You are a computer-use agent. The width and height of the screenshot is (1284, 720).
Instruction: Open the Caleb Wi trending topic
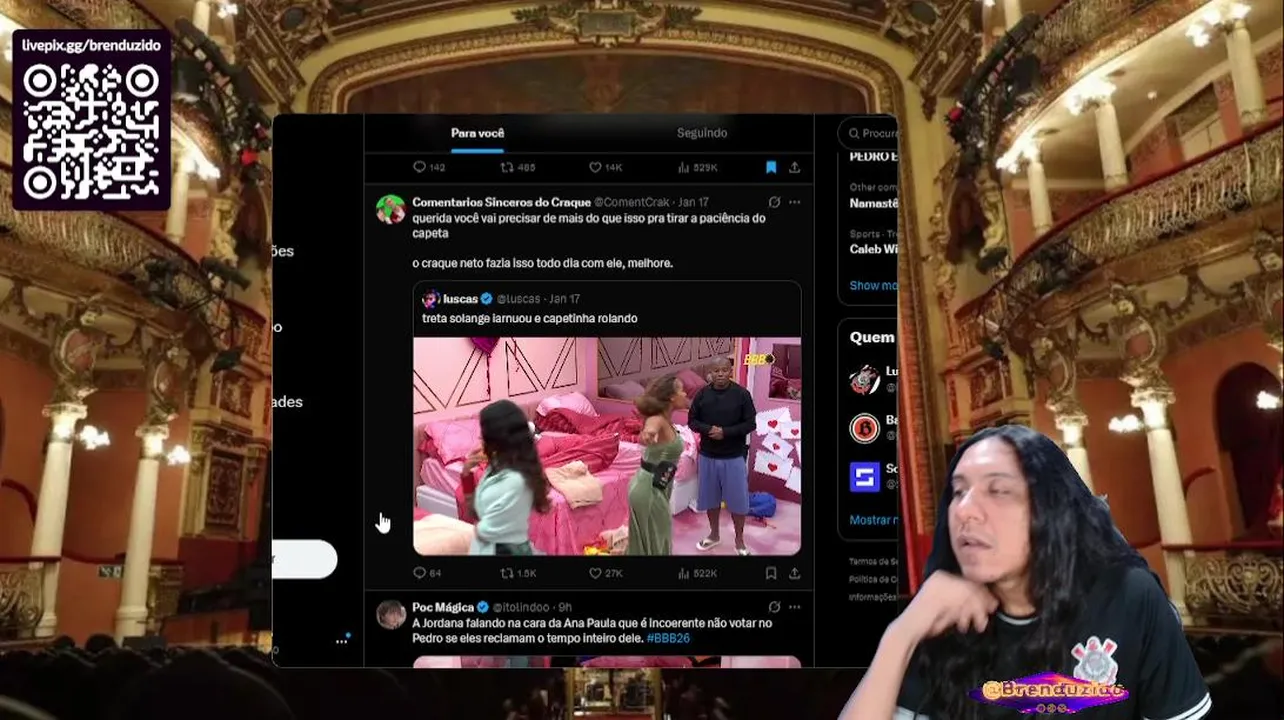point(873,249)
